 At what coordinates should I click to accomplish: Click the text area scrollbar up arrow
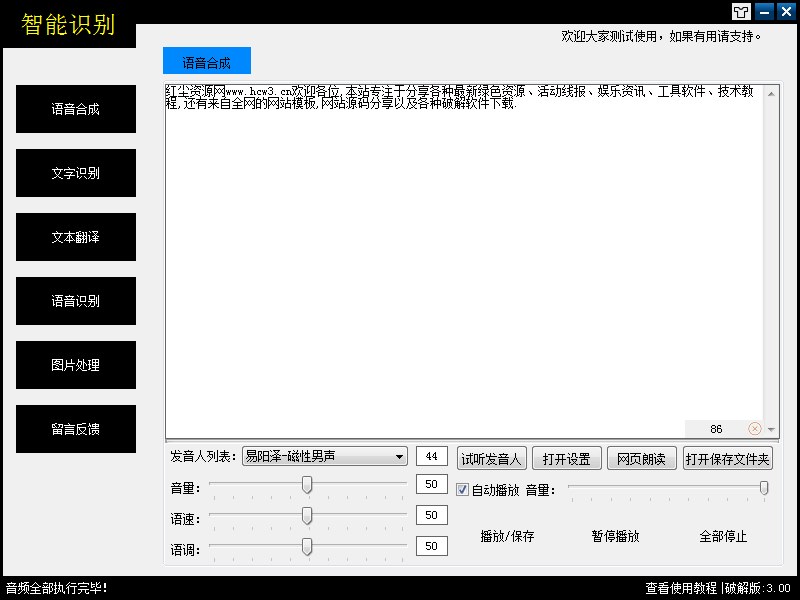coord(771,93)
